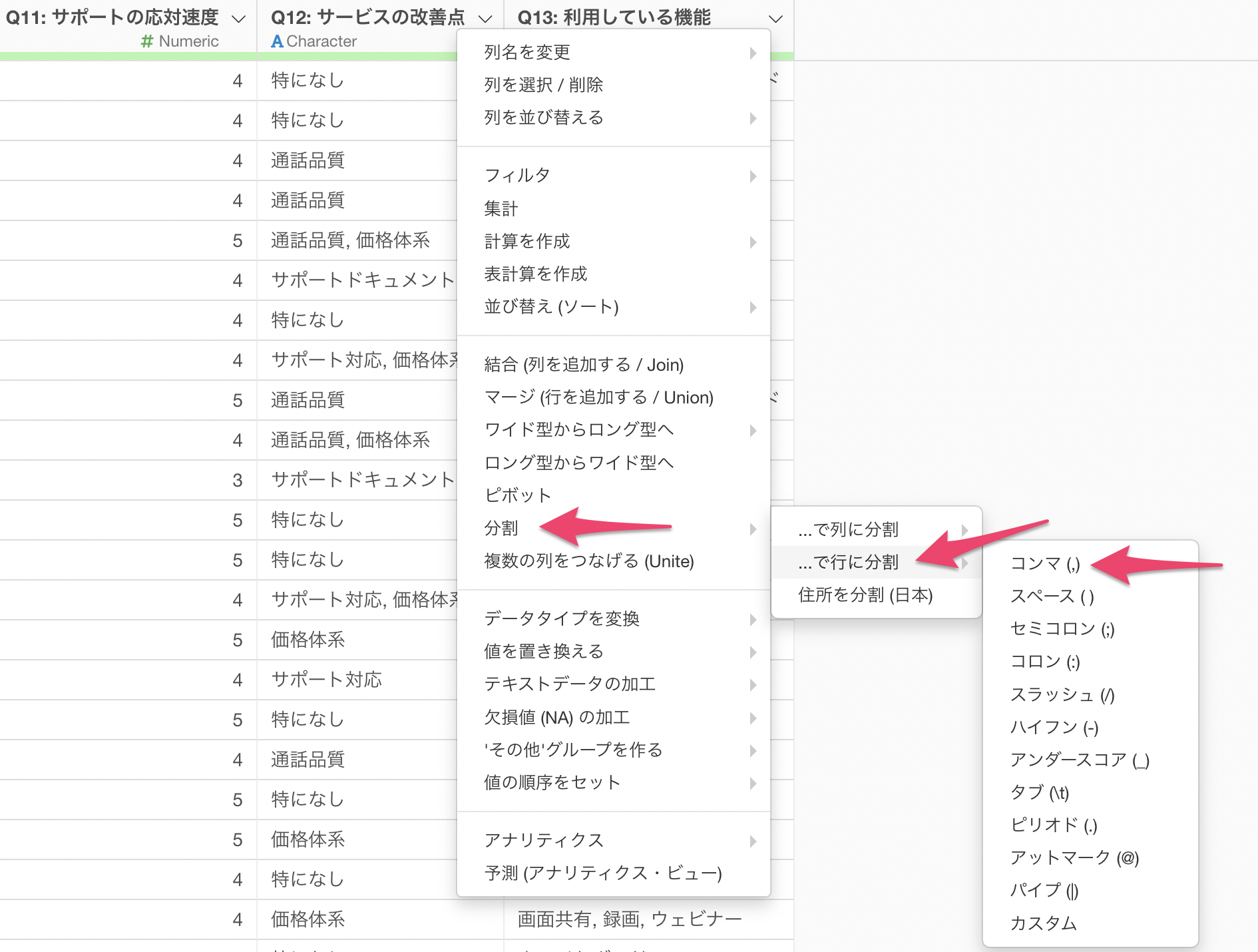
Task: Choose 住所を分割 (日本) option
Action: (x=876, y=595)
